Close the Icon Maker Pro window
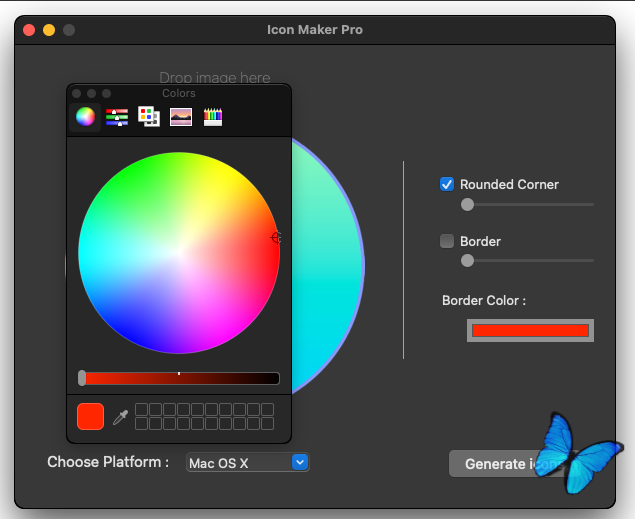This screenshot has height=519, width=635. pos(29,30)
